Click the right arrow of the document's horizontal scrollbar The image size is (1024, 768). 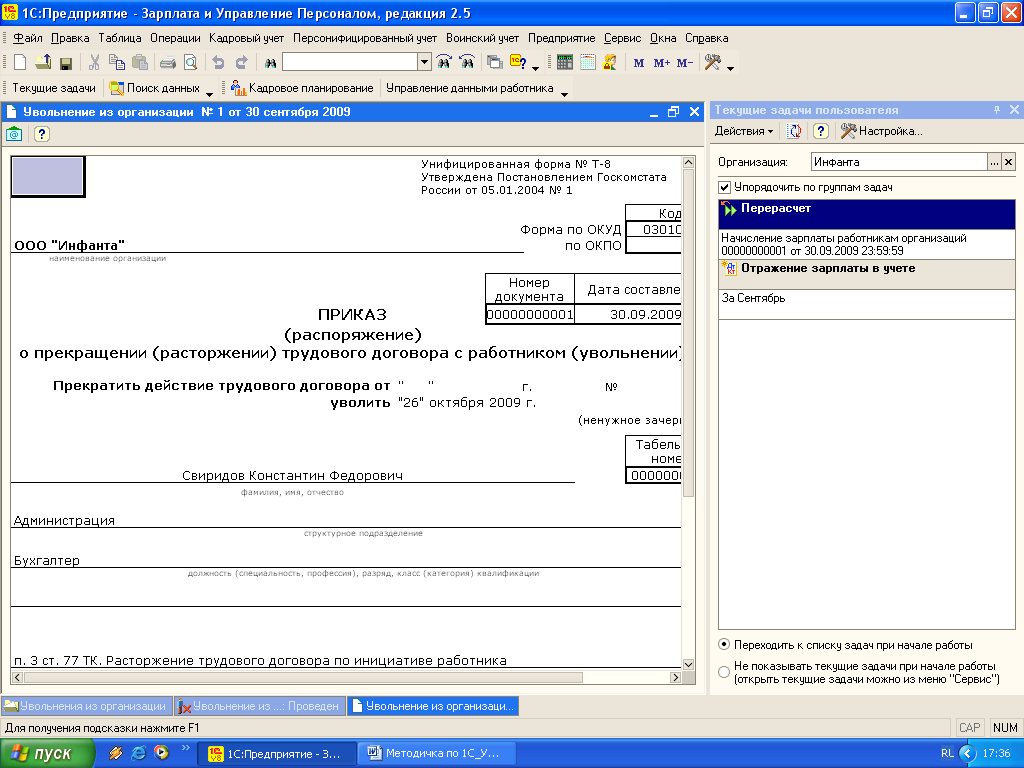click(x=675, y=677)
